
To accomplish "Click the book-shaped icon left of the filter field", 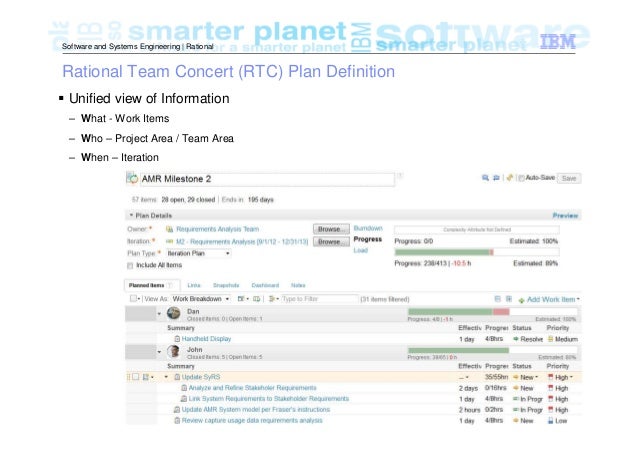I will pos(257,299).
